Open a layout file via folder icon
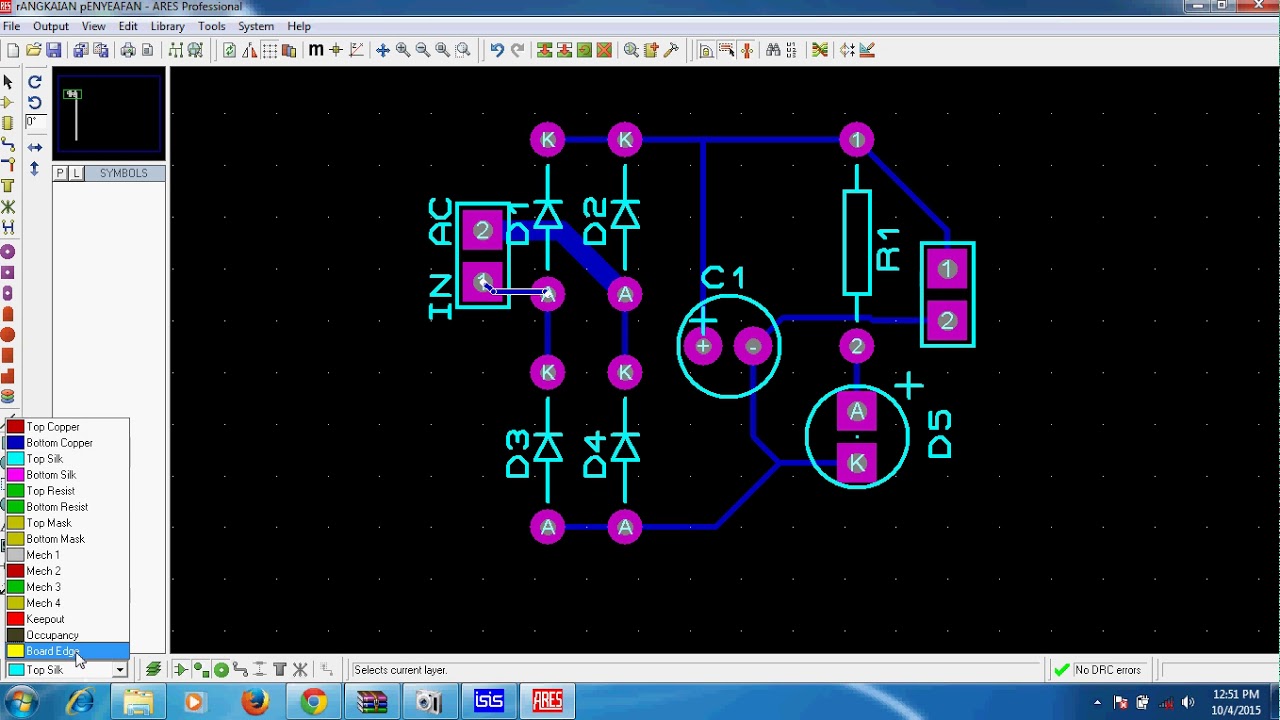This screenshot has width=1280, height=720. coord(34,50)
